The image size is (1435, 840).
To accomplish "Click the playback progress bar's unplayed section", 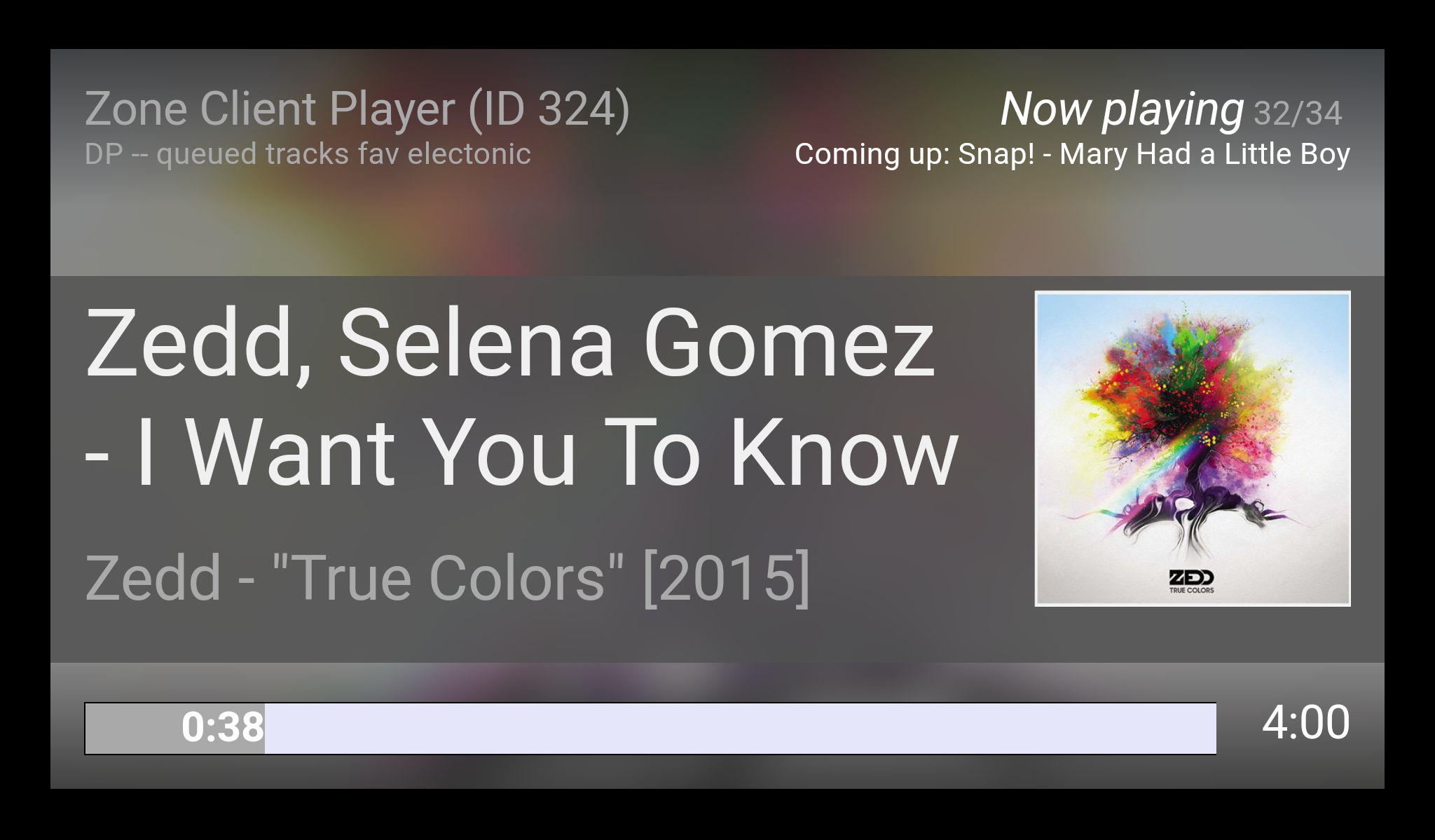I will [740, 729].
